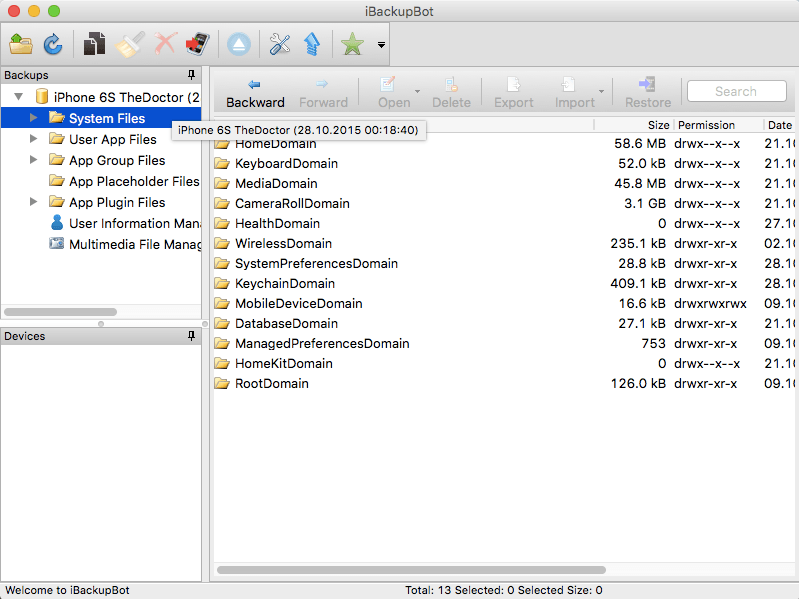Select the ManagedPreferencesDomain folder row
The height and width of the screenshot is (599, 799).
(503, 343)
